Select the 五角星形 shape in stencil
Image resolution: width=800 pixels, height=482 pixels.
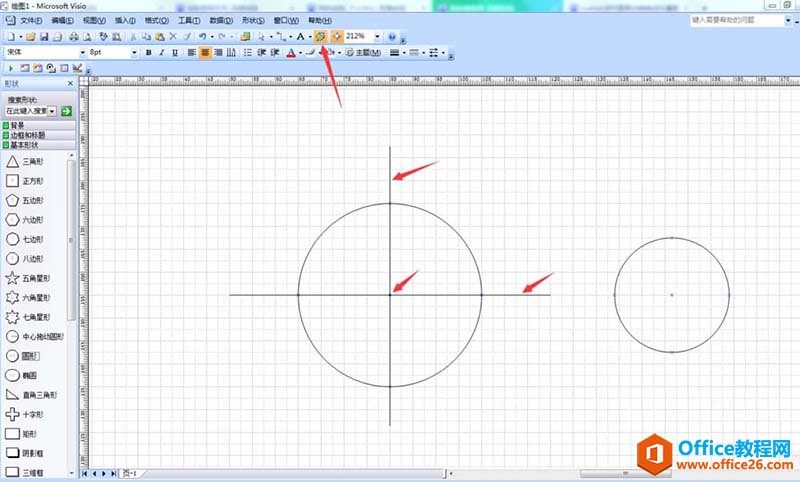28,278
